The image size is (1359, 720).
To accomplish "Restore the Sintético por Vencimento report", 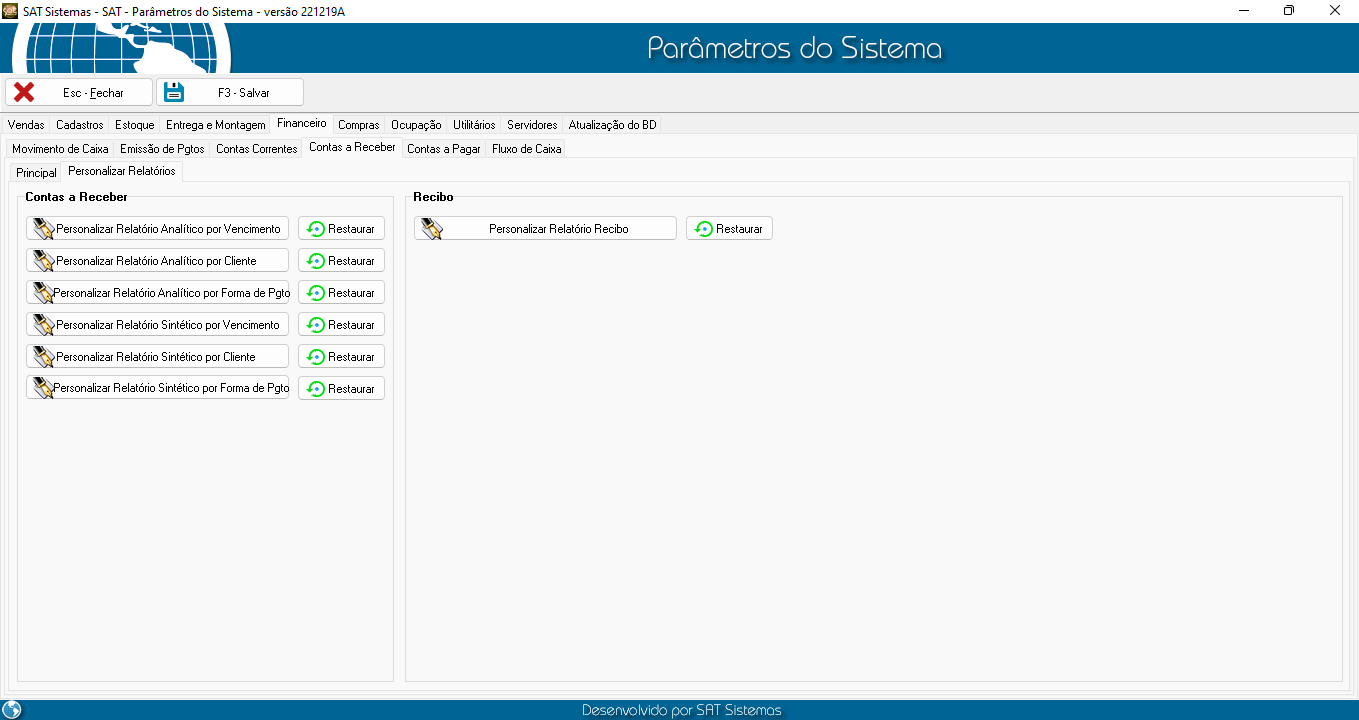I will 341,325.
